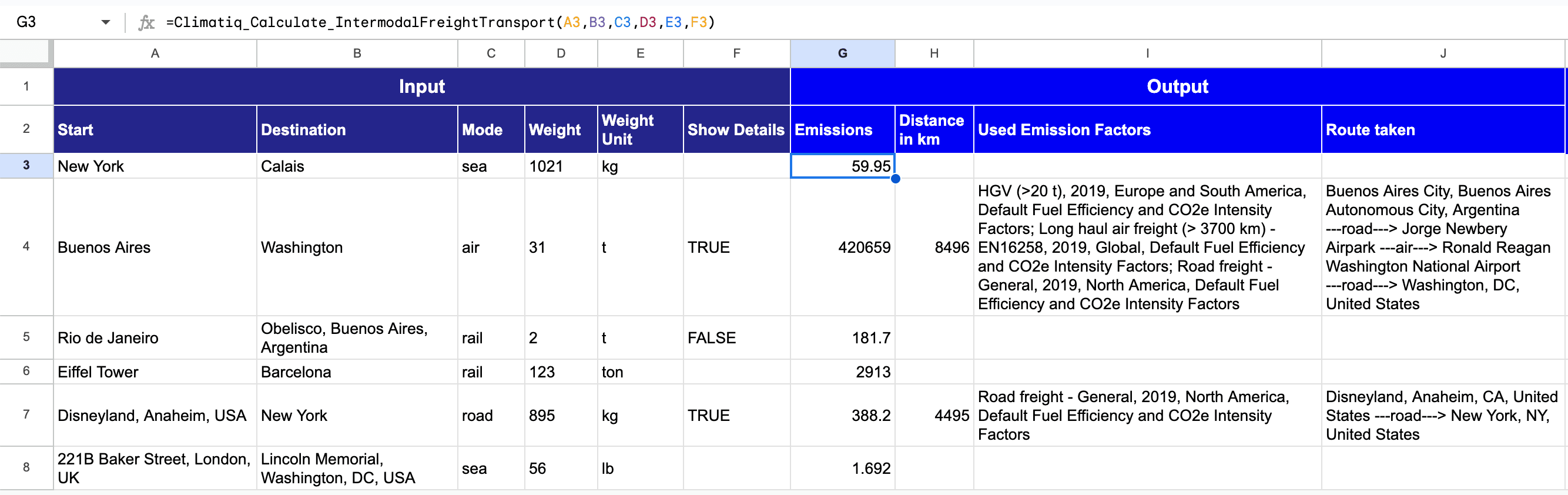The height and width of the screenshot is (495, 1568).
Task: Select row 3 header
Action: 26,166
